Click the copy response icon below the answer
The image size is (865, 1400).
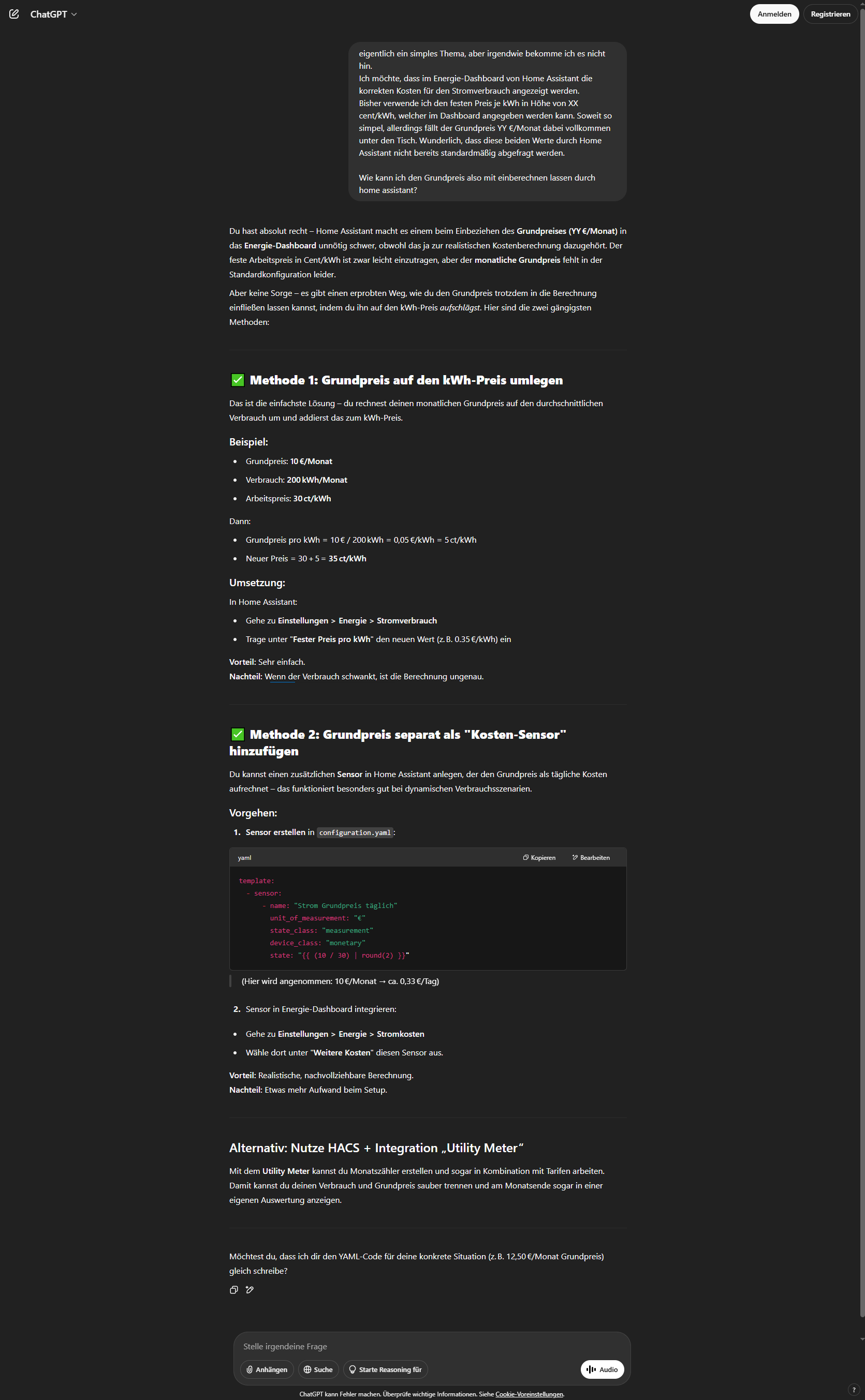point(234,1290)
